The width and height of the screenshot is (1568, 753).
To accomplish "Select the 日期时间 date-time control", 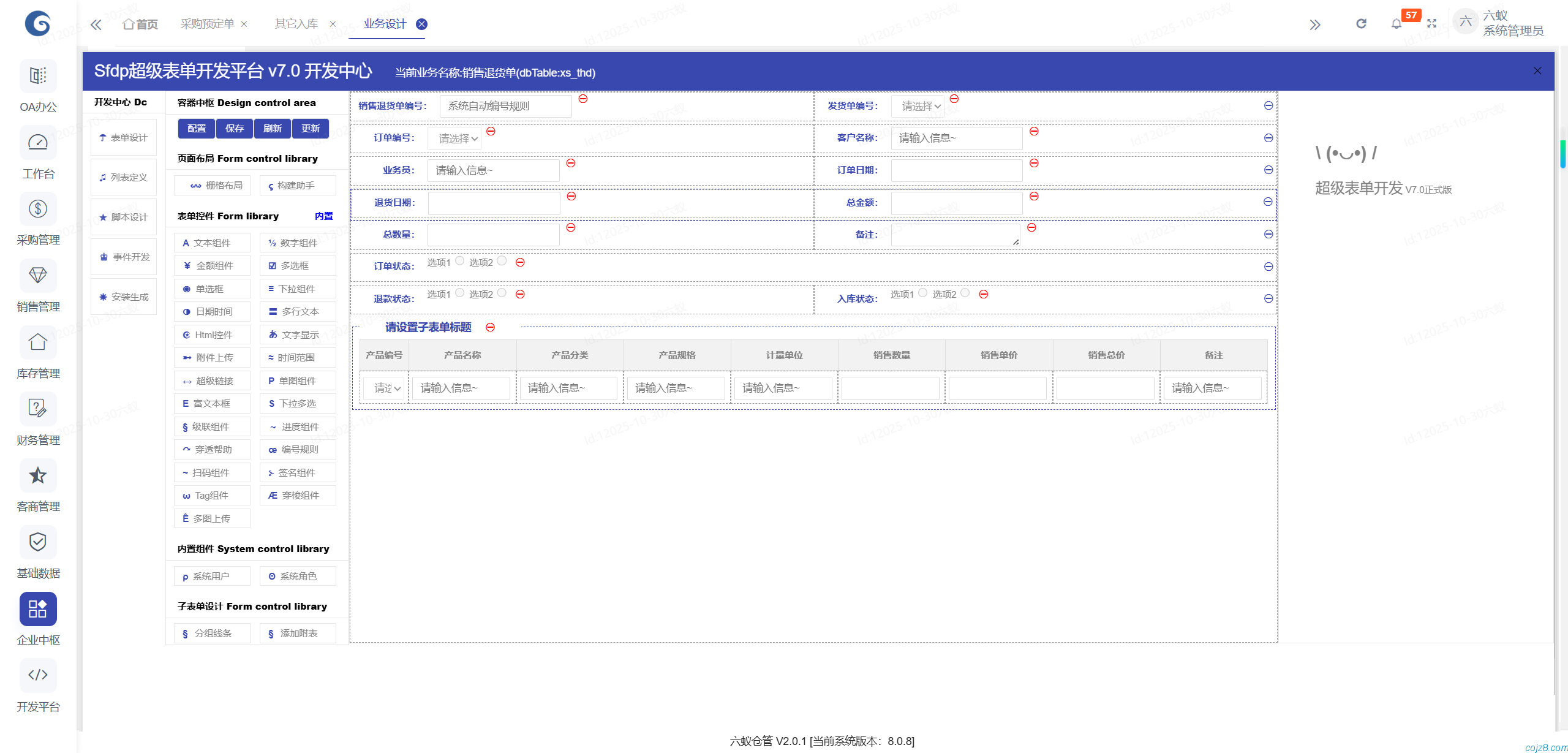I will click(x=211, y=311).
